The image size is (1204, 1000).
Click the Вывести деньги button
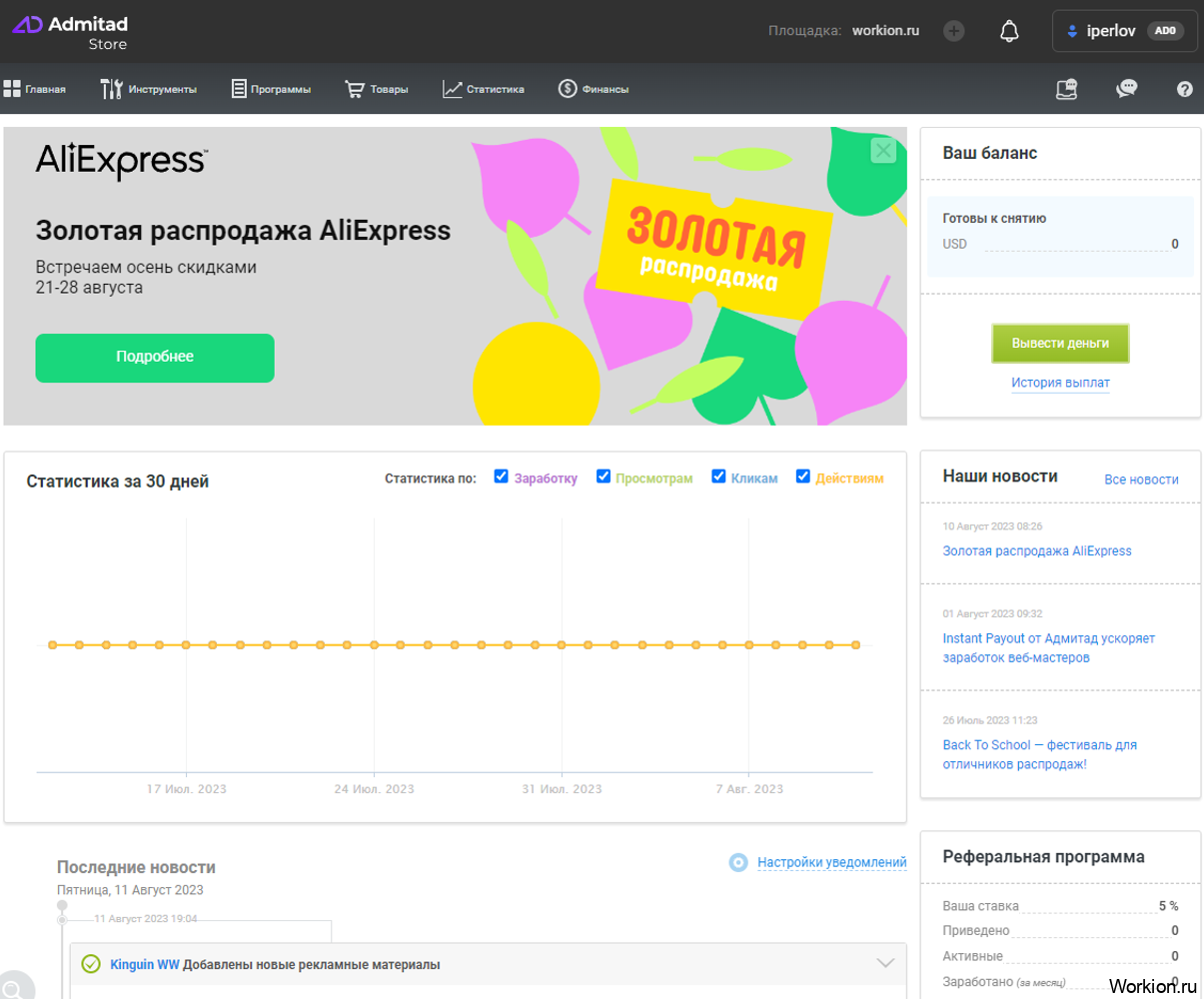1060,343
